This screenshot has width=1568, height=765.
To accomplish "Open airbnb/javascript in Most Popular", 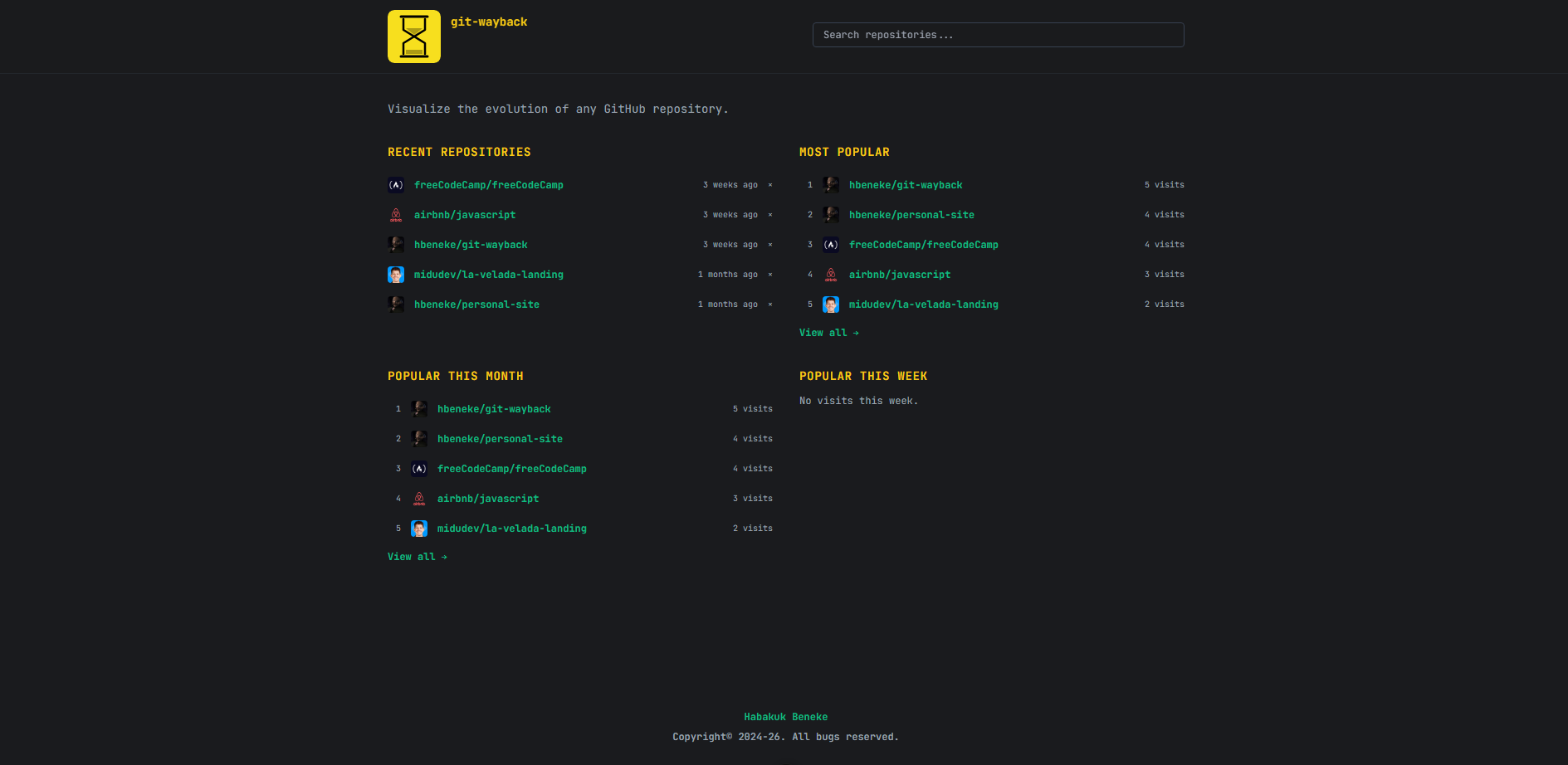I will click(x=900, y=275).
